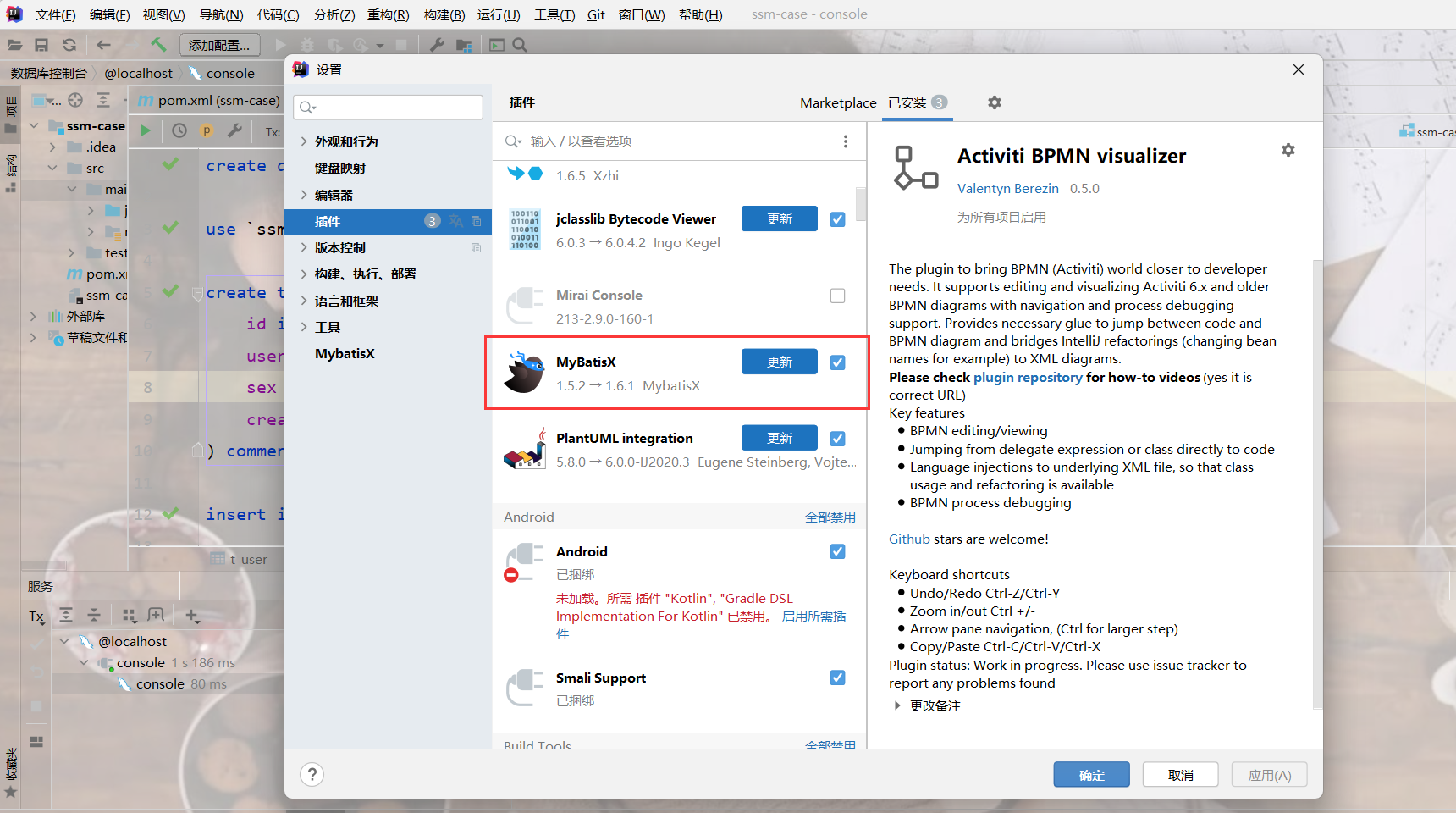Click the PlantUML integration plugin icon
The width and height of the screenshot is (1456, 813).
coord(525,449)
